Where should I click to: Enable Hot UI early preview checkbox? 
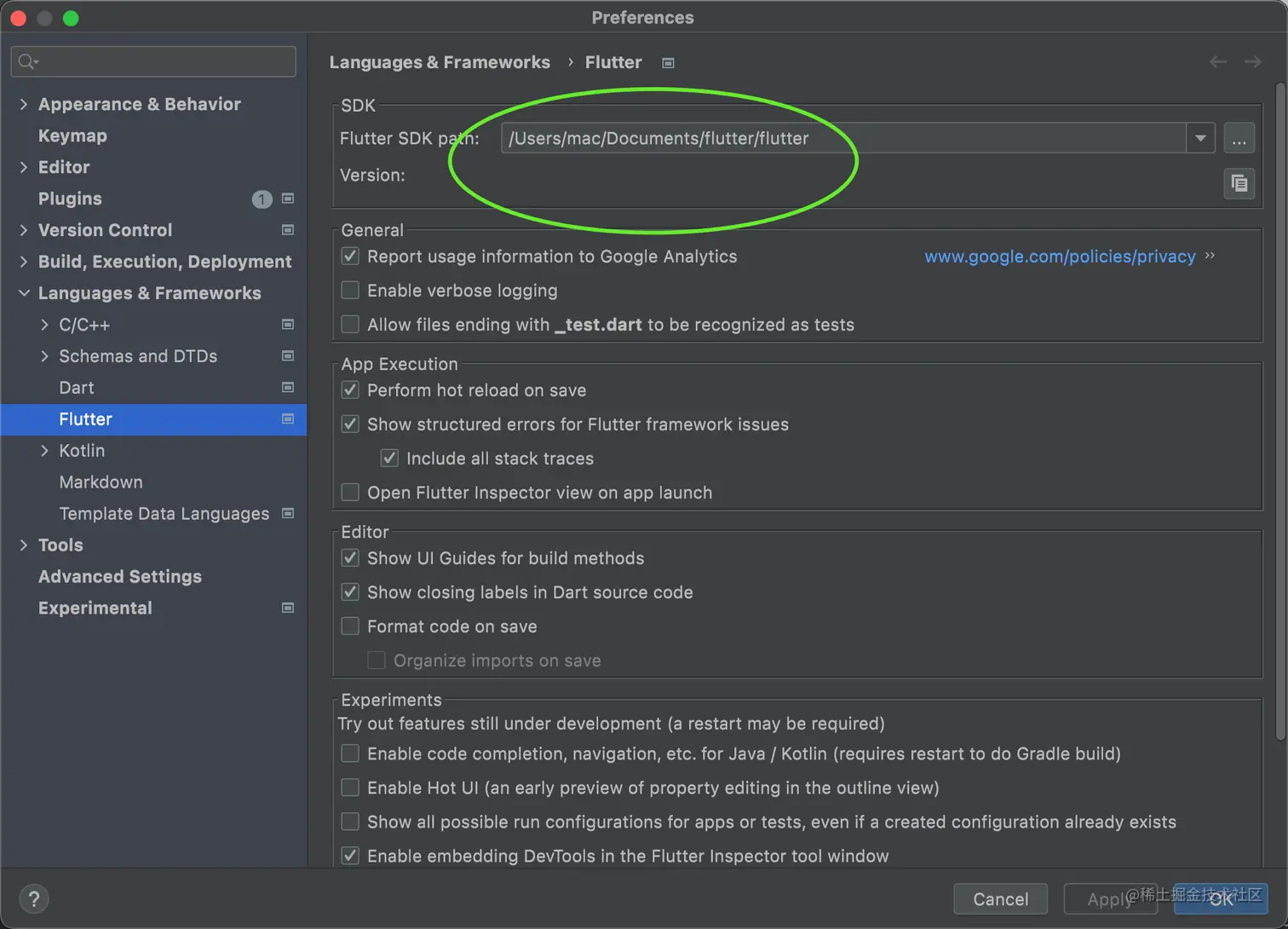350,788
